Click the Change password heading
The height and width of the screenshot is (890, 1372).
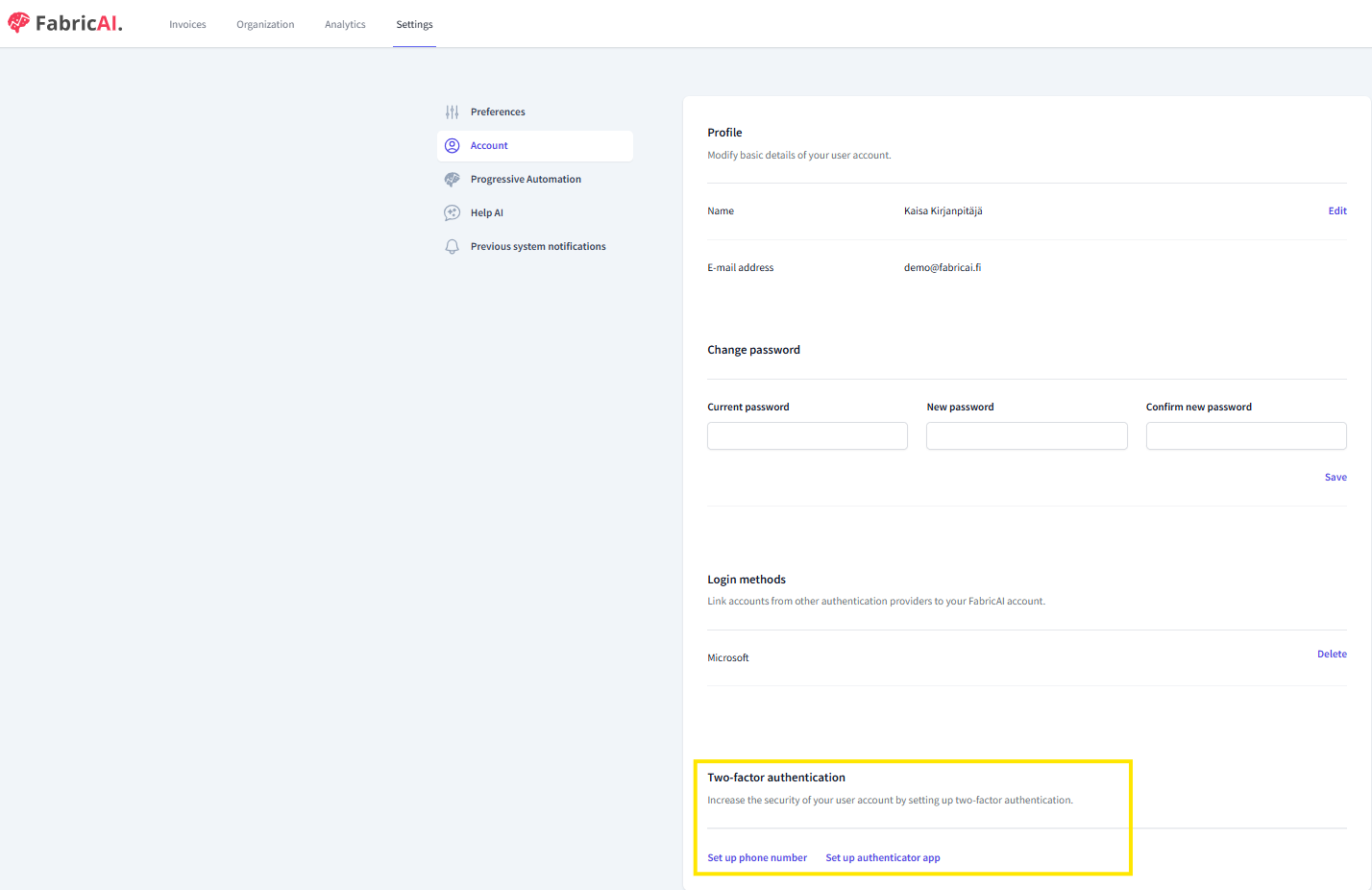click(753, 350)
